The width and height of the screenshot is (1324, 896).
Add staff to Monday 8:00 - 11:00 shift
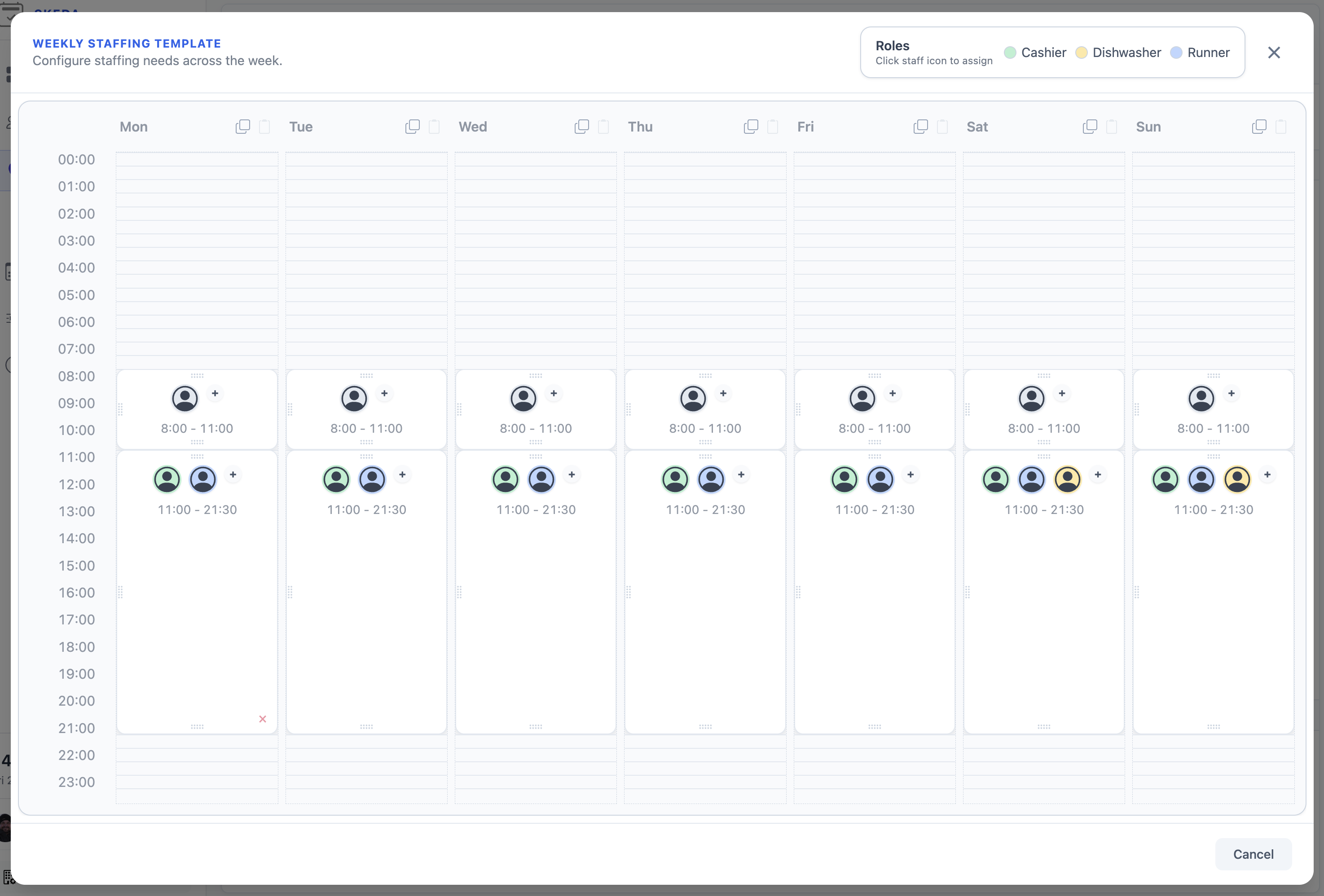point(215,394)
